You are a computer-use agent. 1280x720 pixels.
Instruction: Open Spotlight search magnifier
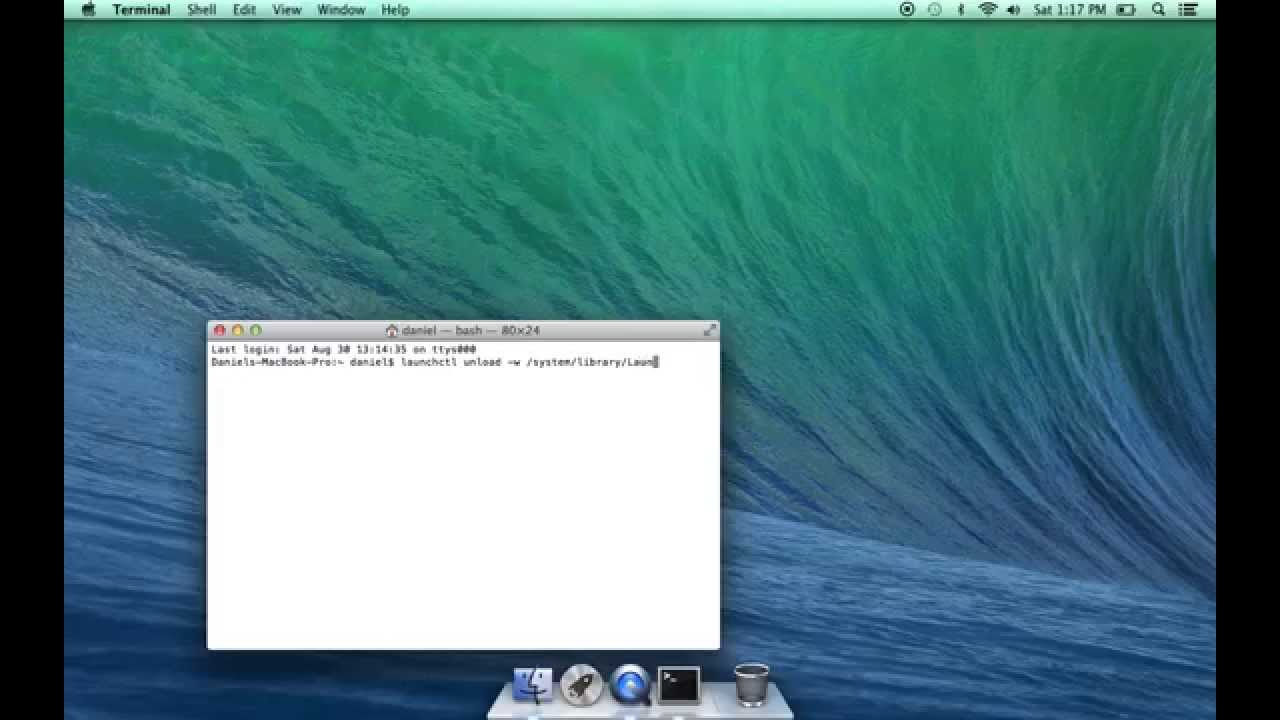click(x=1159, y=10)
